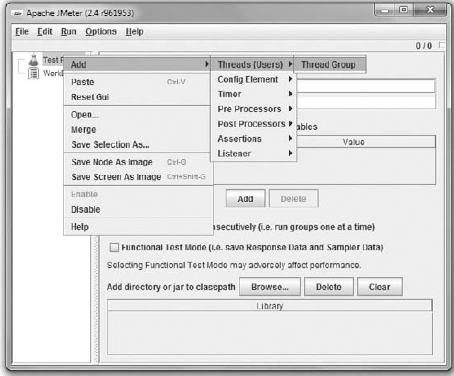Toggle the Functional Test Mode checkbox
Image resolution: width=454 pixels, height=376 pixels.
click(x=114, y=247)
